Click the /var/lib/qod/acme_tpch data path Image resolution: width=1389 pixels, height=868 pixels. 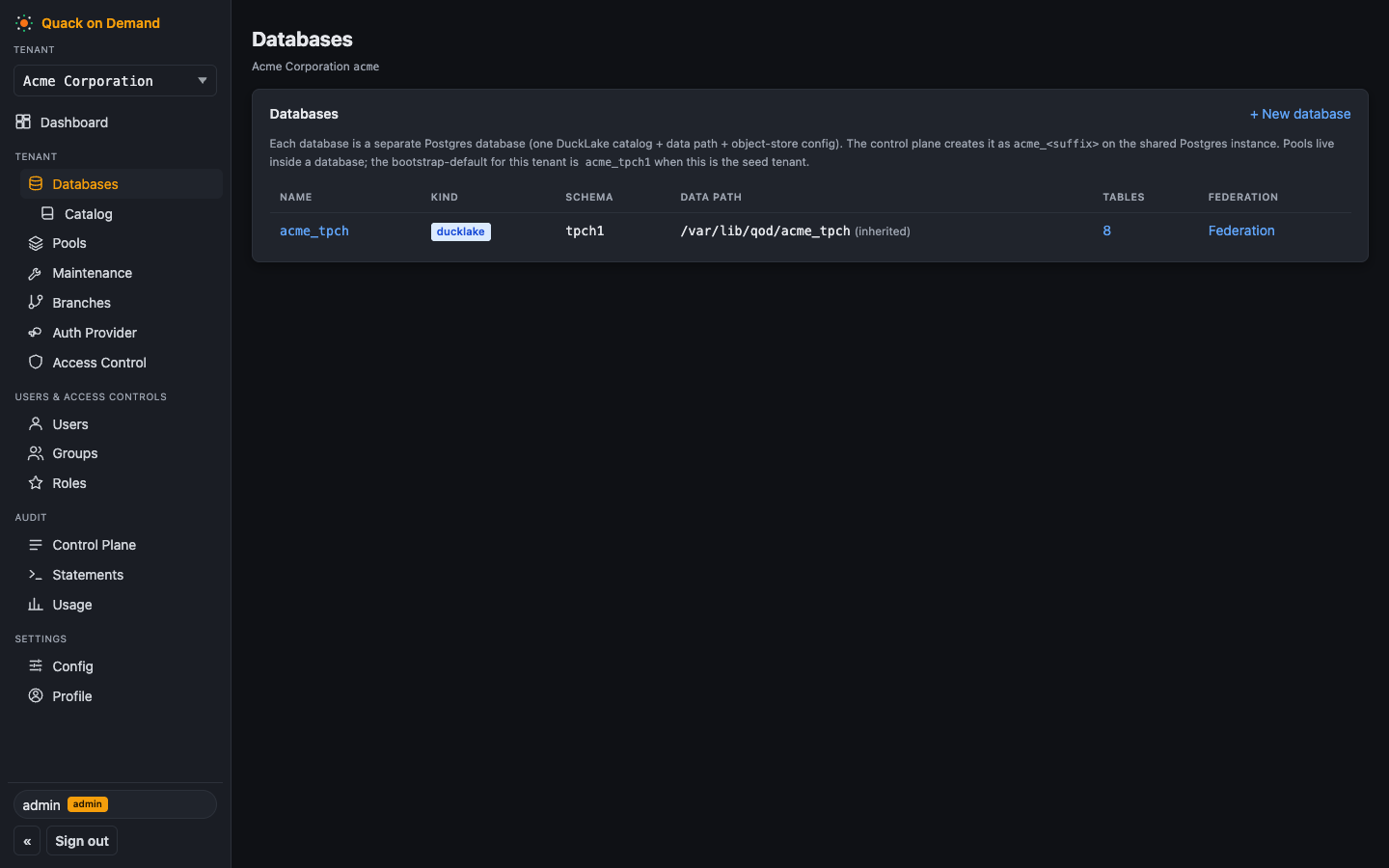coord(766,231)
